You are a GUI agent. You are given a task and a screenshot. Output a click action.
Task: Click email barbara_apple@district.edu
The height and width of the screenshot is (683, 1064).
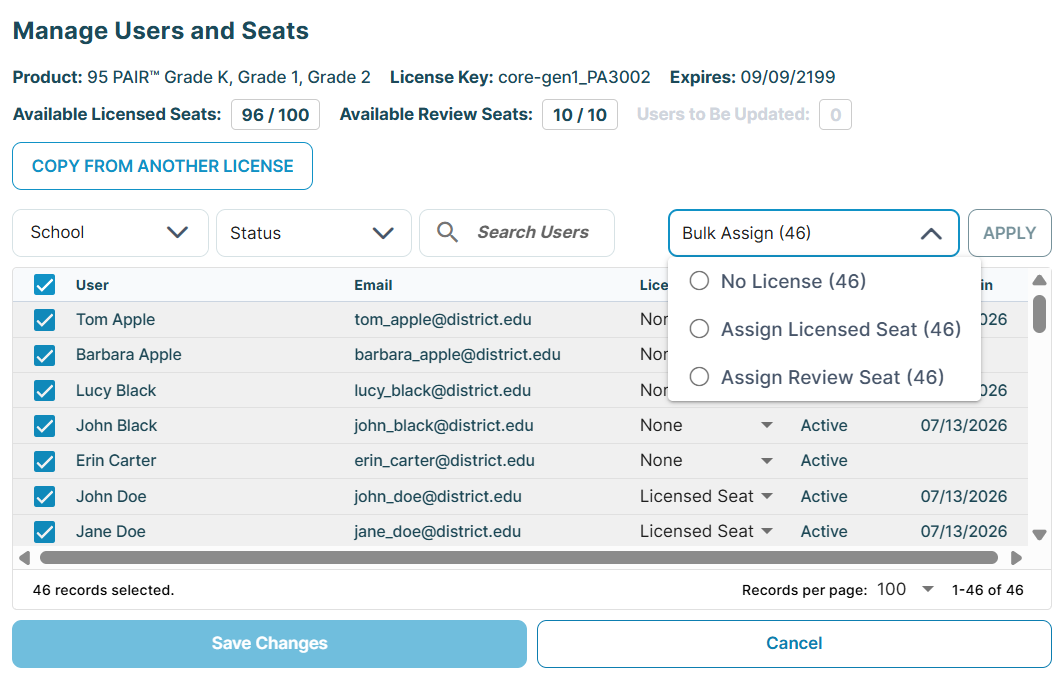point(457,355)
